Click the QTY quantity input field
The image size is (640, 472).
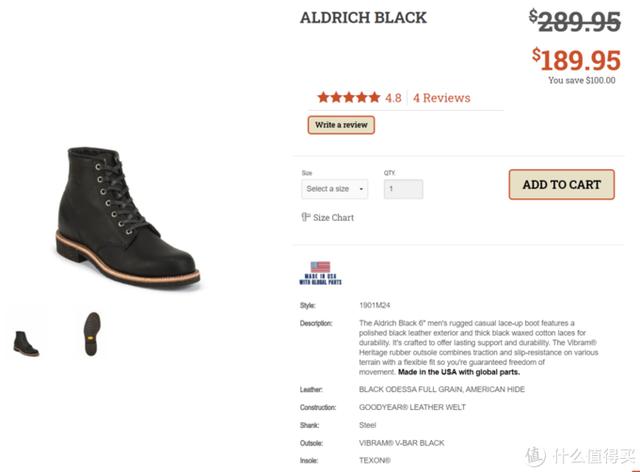(403, 189)
